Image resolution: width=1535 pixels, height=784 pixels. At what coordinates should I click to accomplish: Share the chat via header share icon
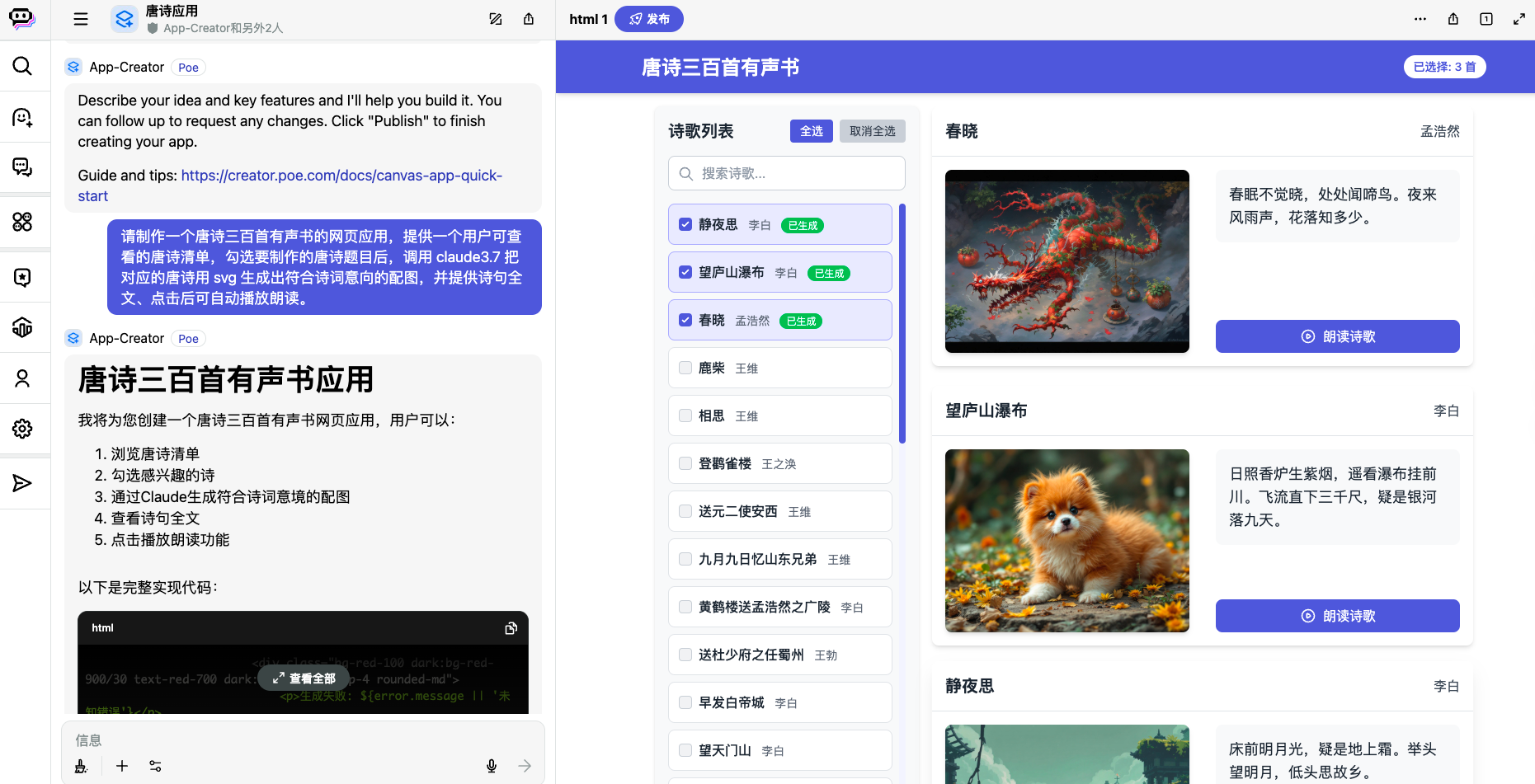[529, 19]
